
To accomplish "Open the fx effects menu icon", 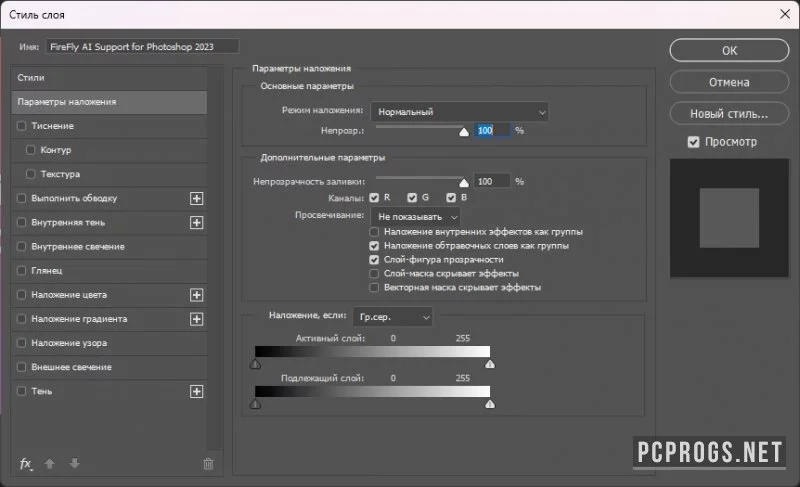I will pyautogui.click(x=26, y=464).
